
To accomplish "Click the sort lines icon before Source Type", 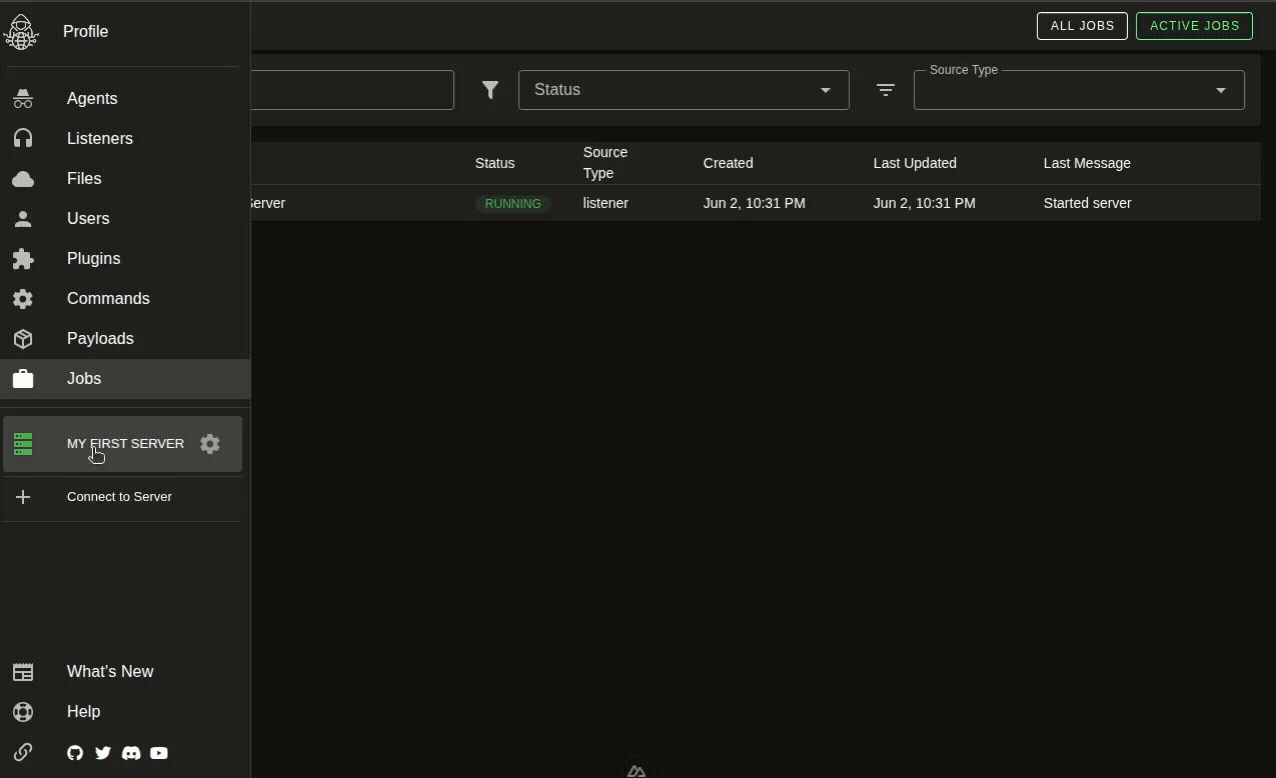I will pyautogui.click(x=885, y=90).
